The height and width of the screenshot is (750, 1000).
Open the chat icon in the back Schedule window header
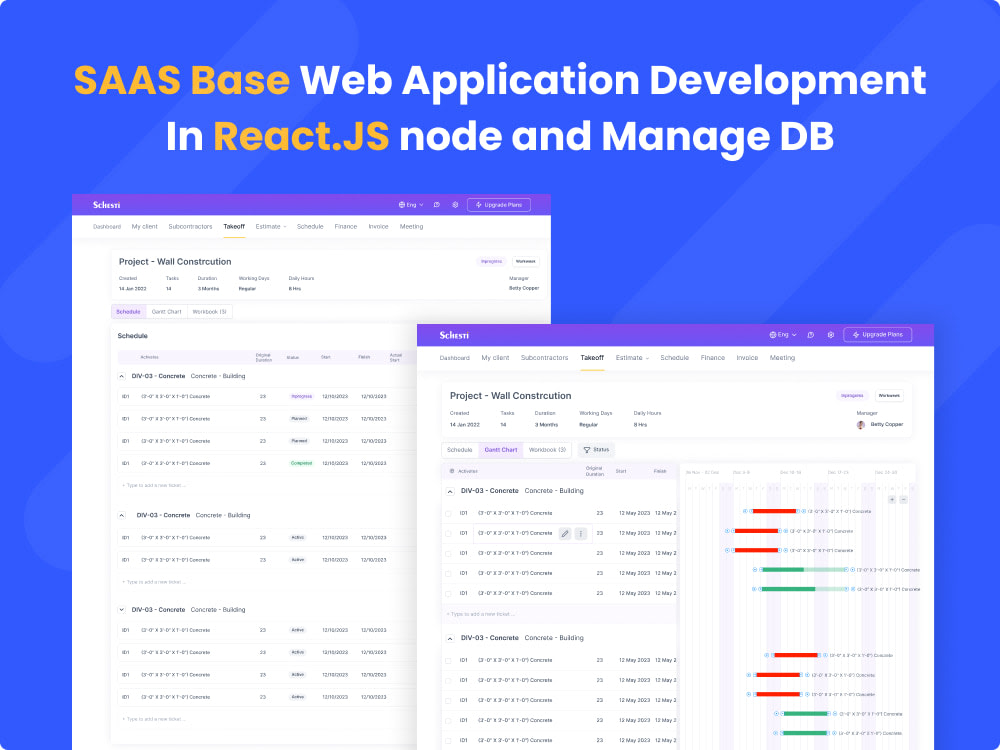[437, 205]
